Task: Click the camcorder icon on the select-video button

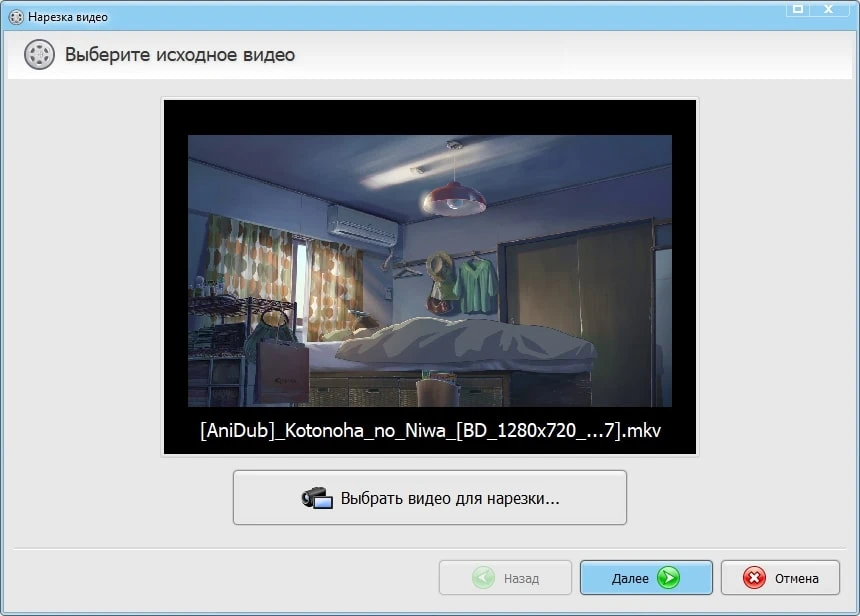Action: (x=316, y=498)
